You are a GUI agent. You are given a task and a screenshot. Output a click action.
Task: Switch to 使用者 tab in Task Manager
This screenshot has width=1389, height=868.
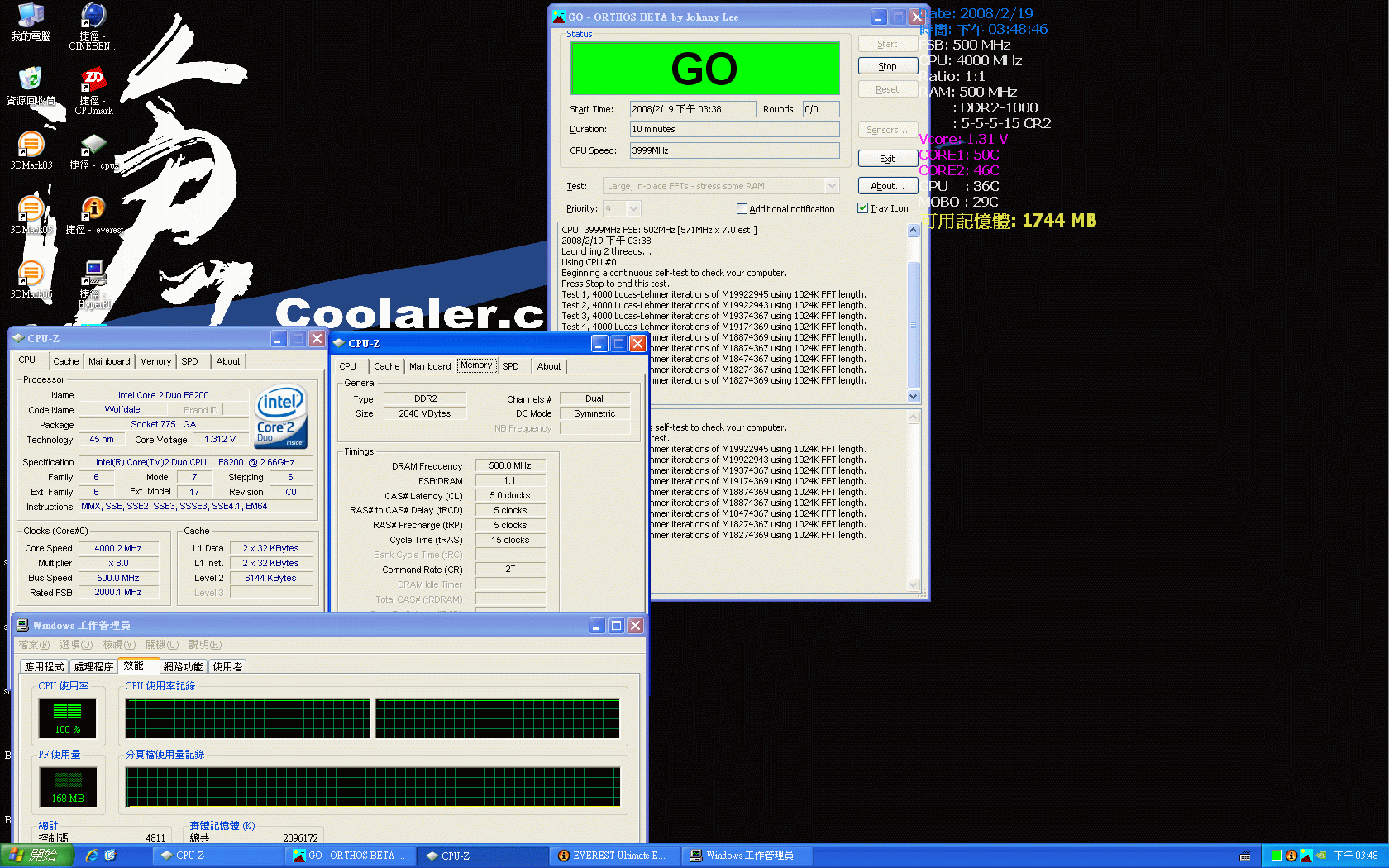click(x=228, y=666)
